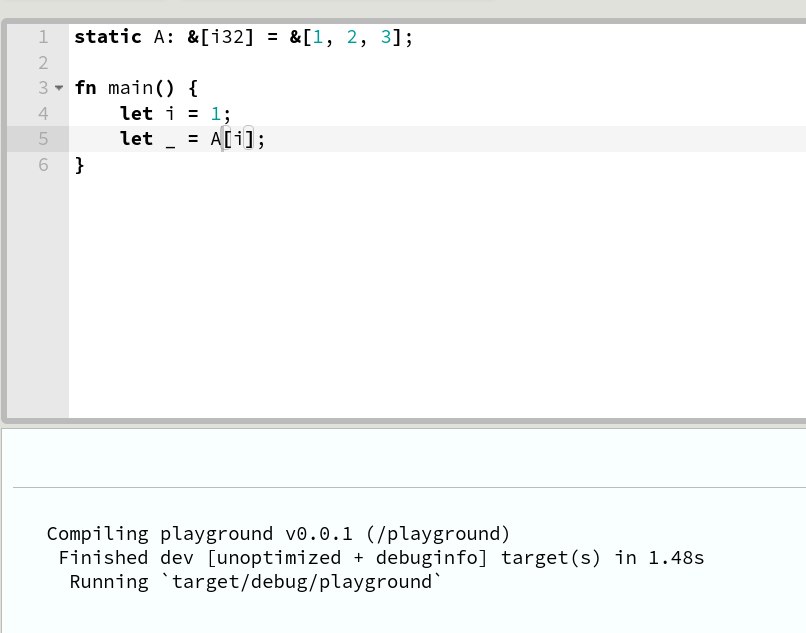Select line number 6 in gutter
This screenshot has height=633, width=806.
click(x=43, y=165)
